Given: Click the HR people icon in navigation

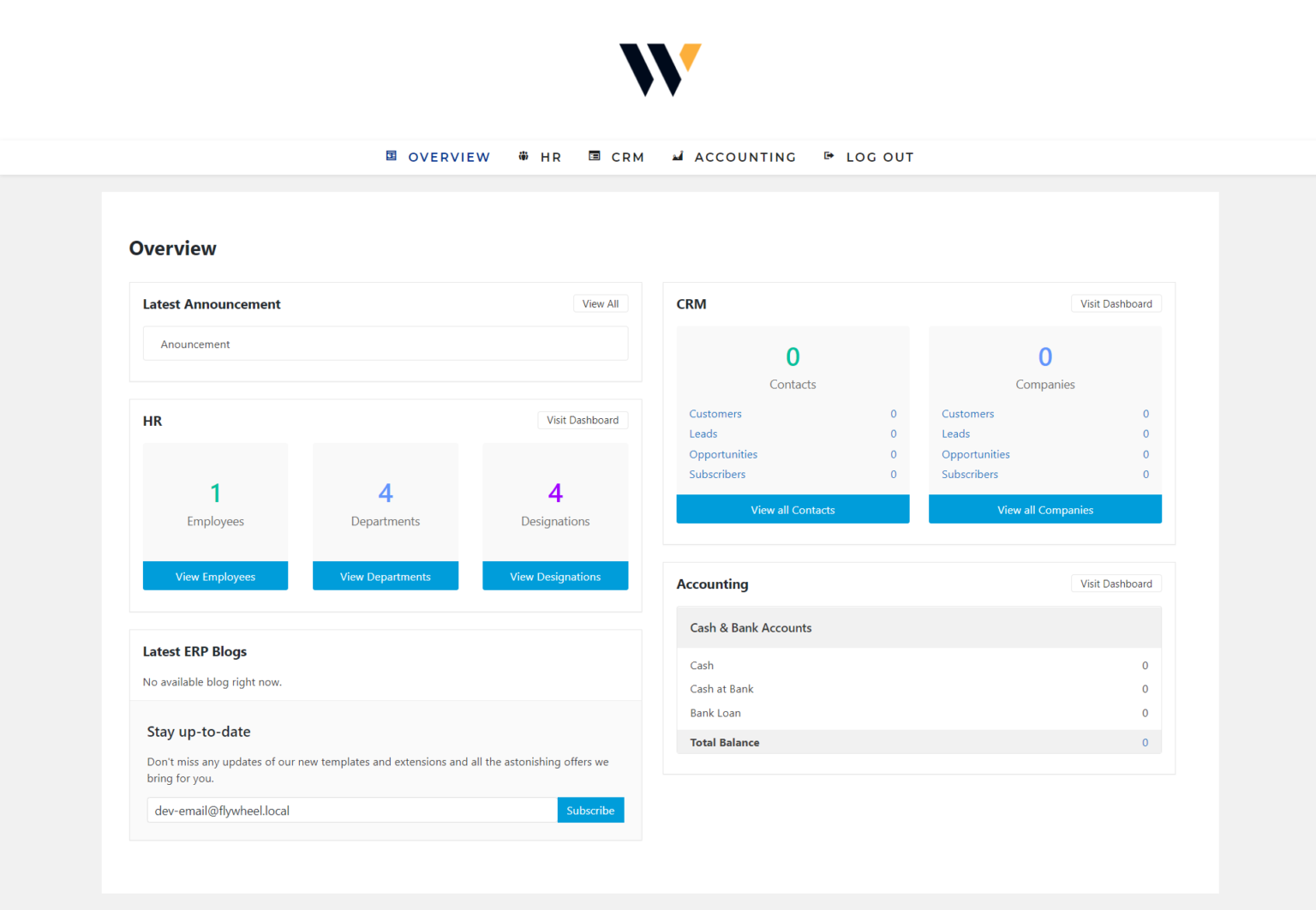Looking at the screenshot, I should (x=523, y=156).
